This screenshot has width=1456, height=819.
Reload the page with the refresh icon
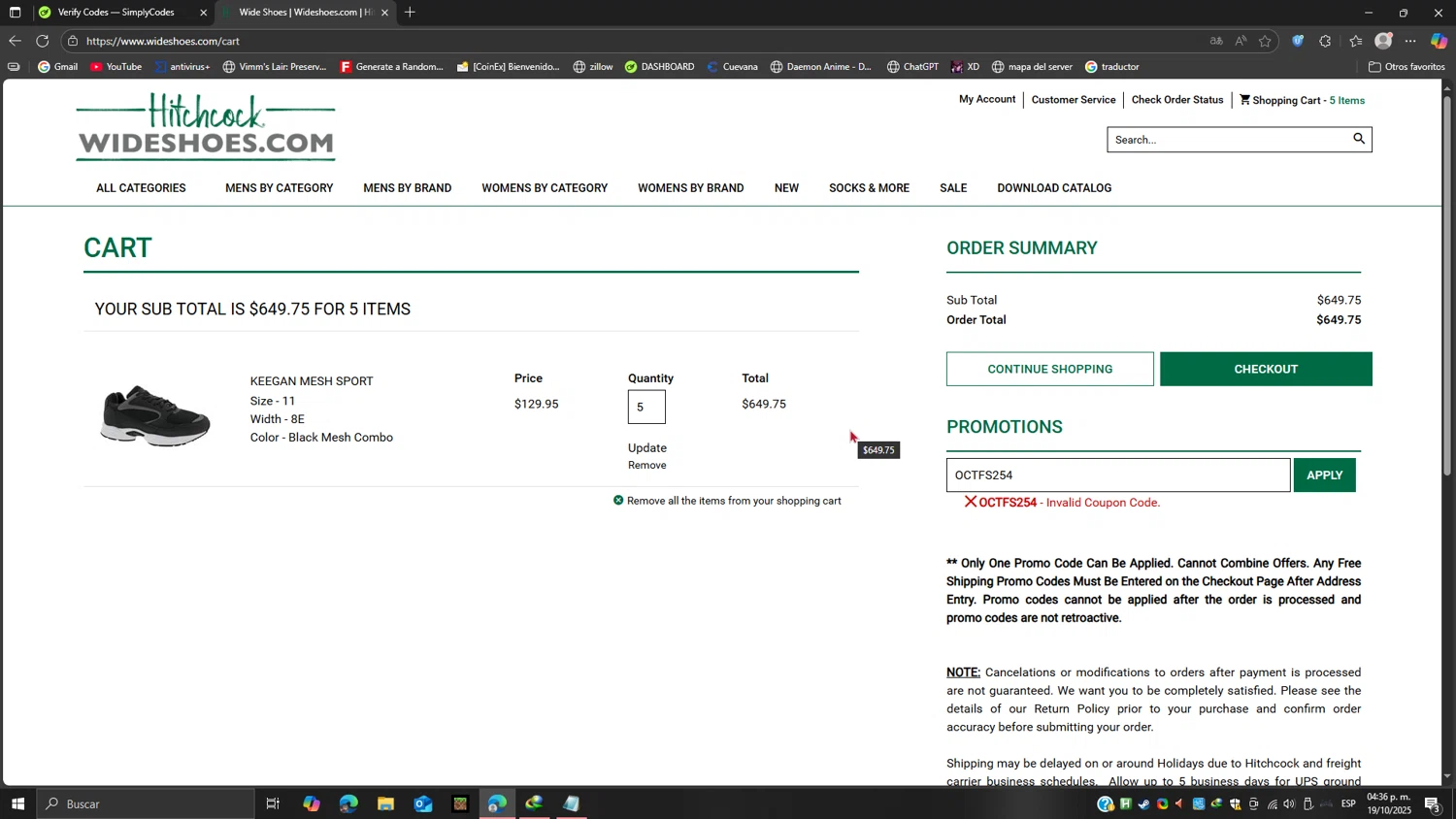(x=42, y=41)
